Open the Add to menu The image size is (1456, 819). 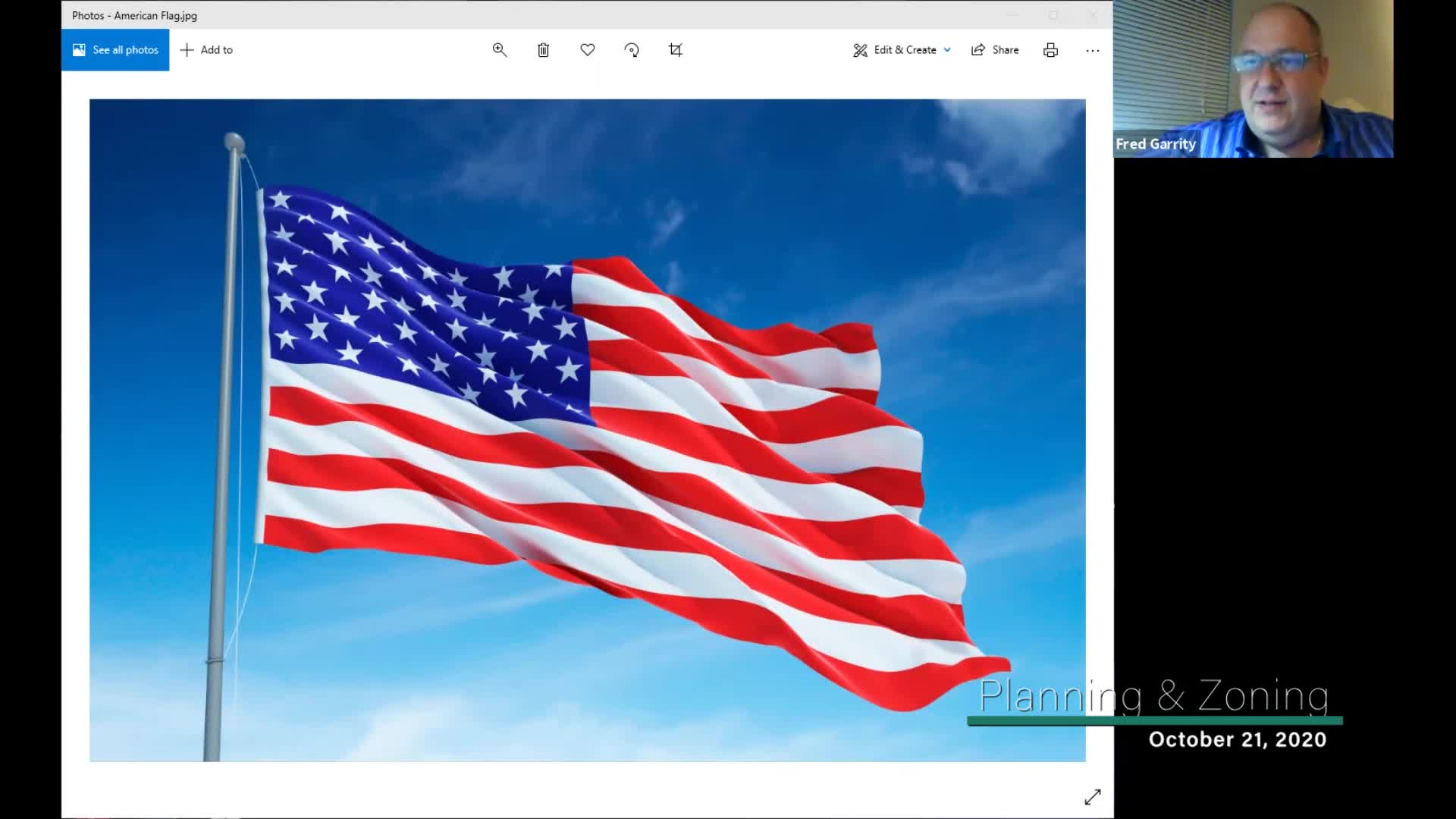[x=206, y=50]
